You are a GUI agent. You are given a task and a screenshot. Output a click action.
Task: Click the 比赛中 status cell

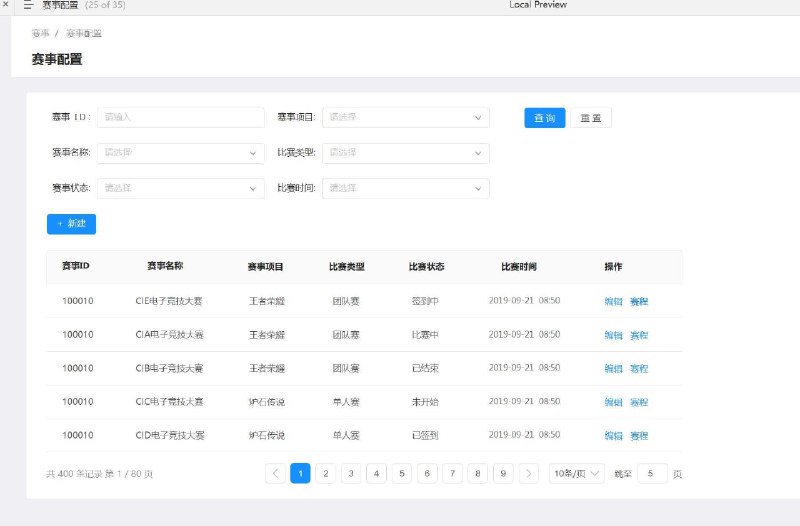pos(425,335)
